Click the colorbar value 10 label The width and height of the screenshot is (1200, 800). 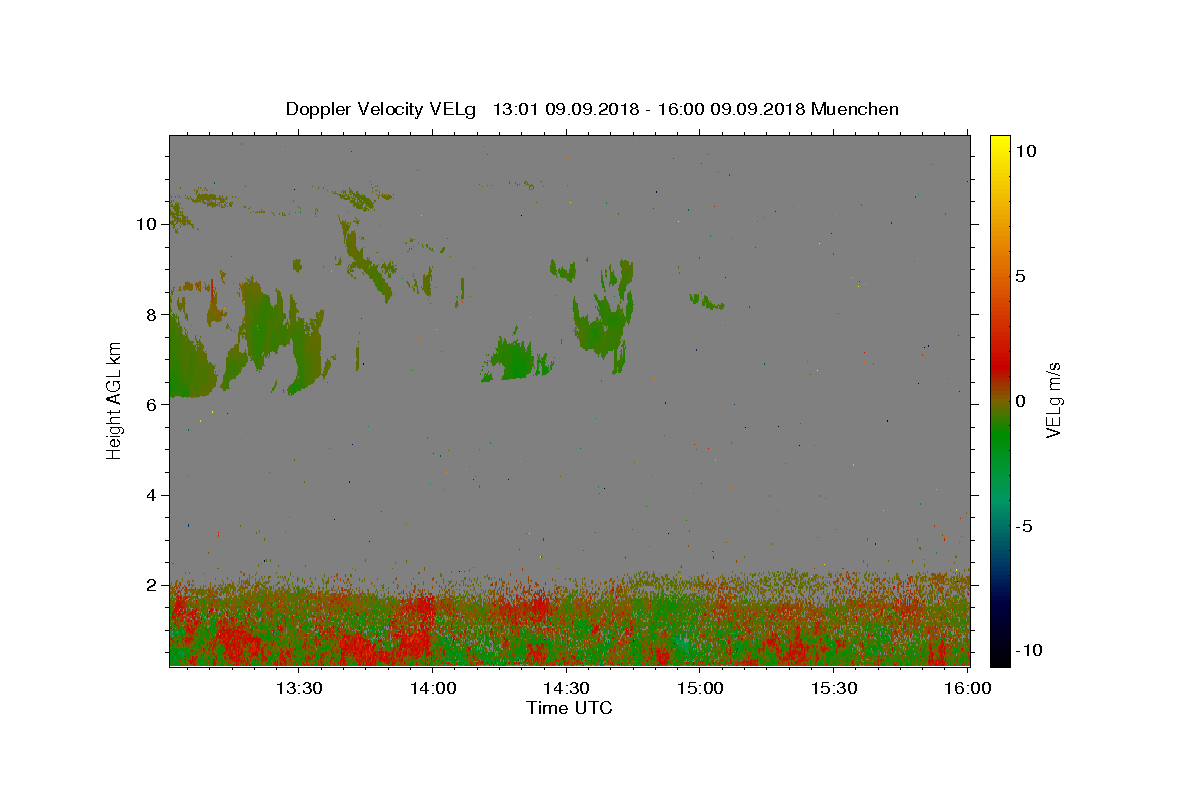click(1026, 151)
